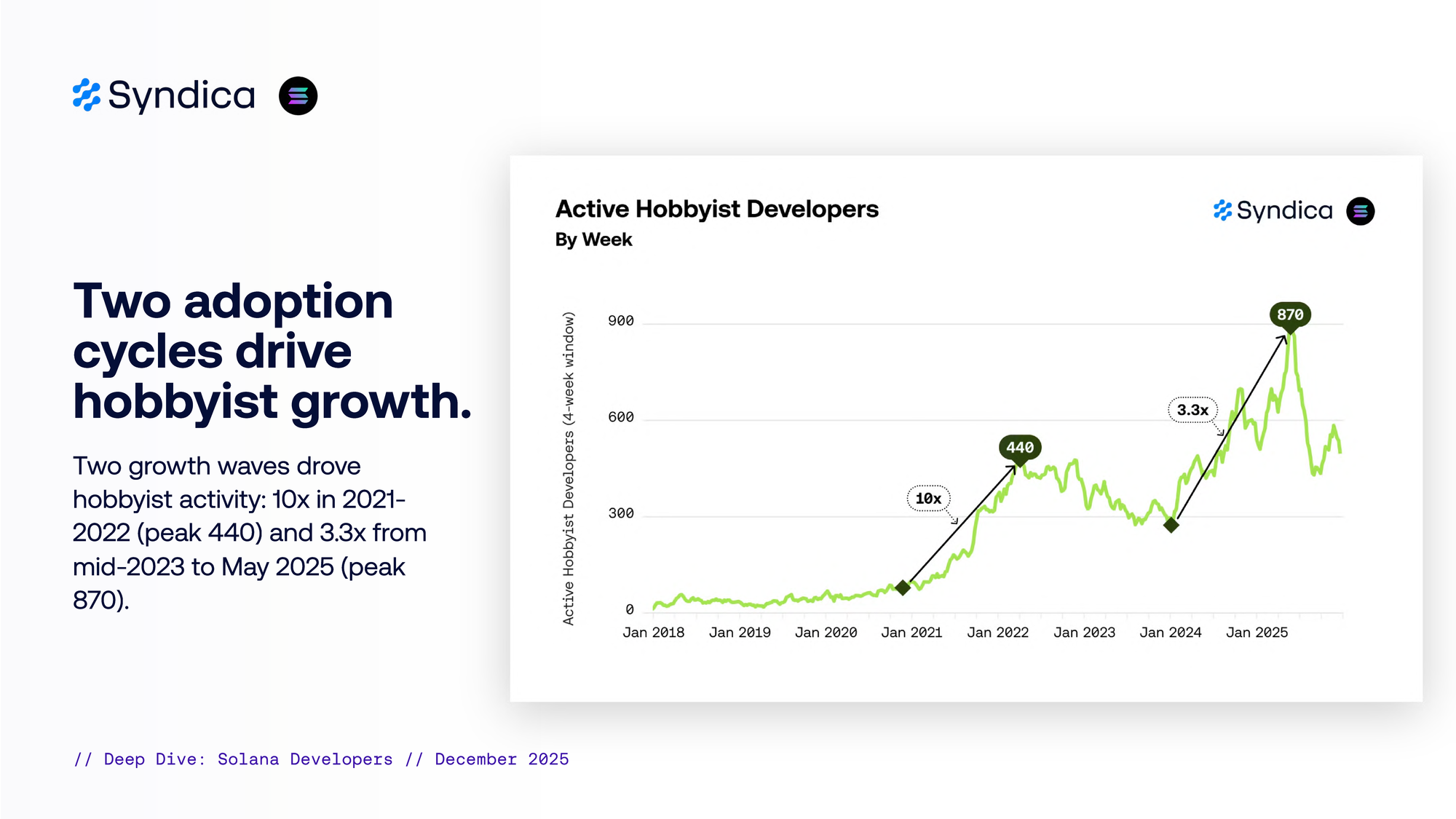Click the 440 peak marker label
Screen dimensions: 1456x819
pos(1019,447)
